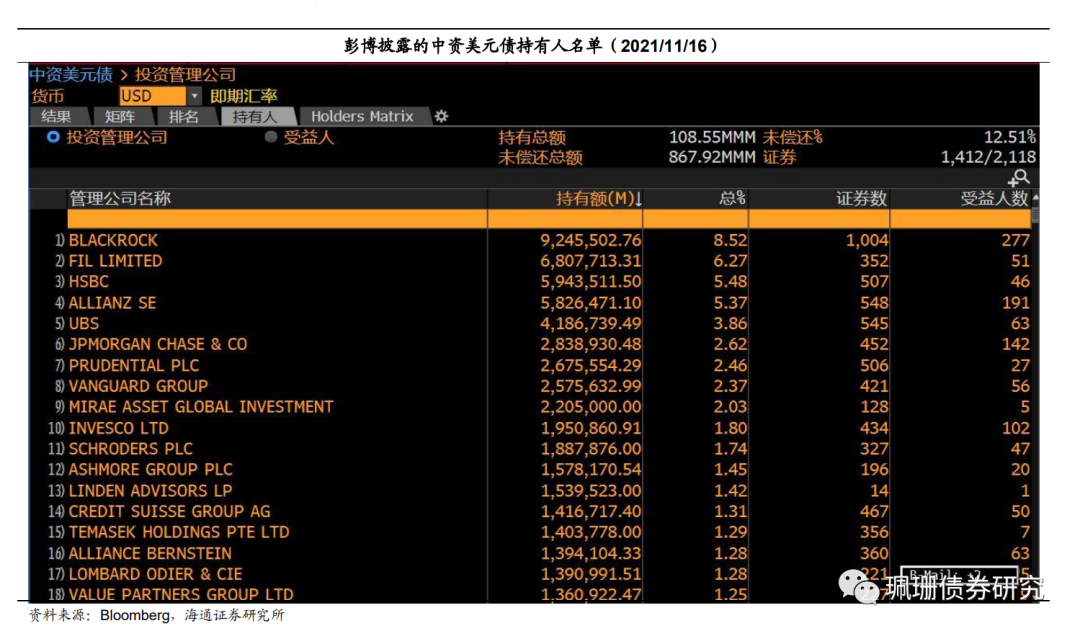This screenshot has width=1080, height=636.
Task: Select the INVESCO LTD row
Action: [530, 428]
